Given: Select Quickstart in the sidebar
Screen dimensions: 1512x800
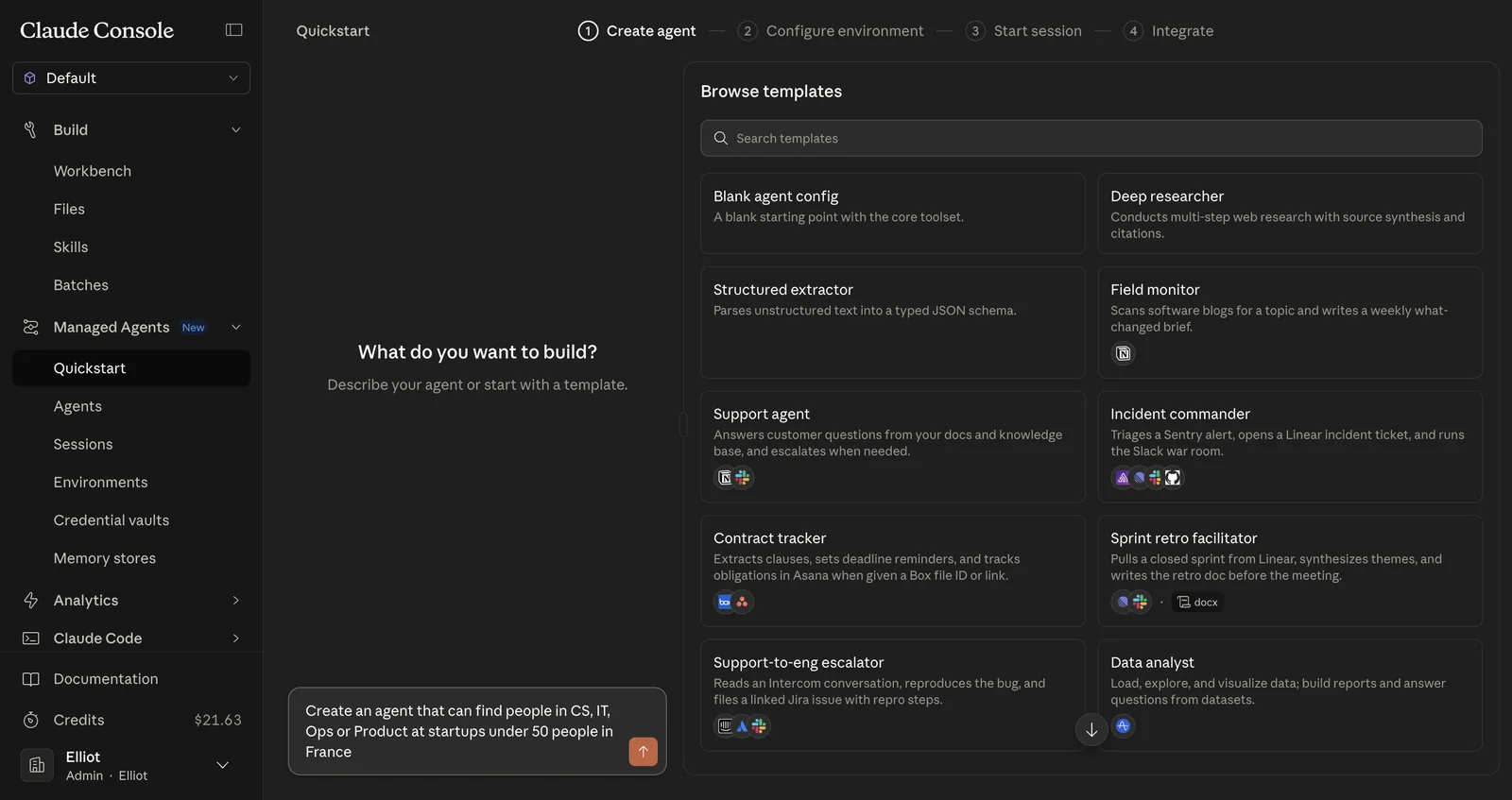Looking at the screenshot, I should coord(131,368).
